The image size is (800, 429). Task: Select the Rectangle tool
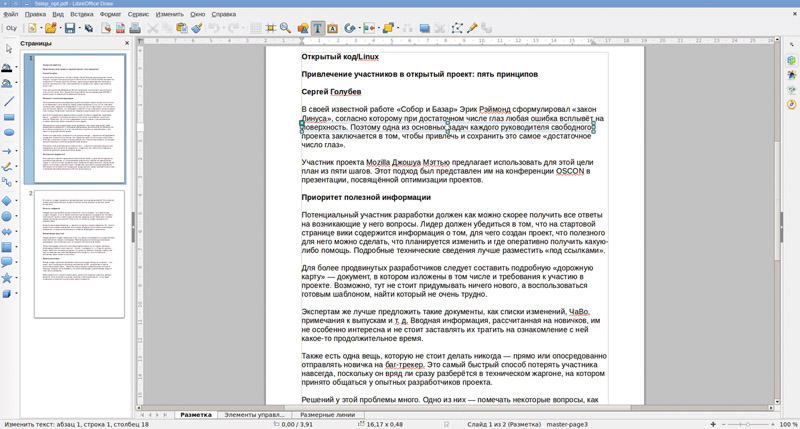pyautogui.click(x=8, y=117)
